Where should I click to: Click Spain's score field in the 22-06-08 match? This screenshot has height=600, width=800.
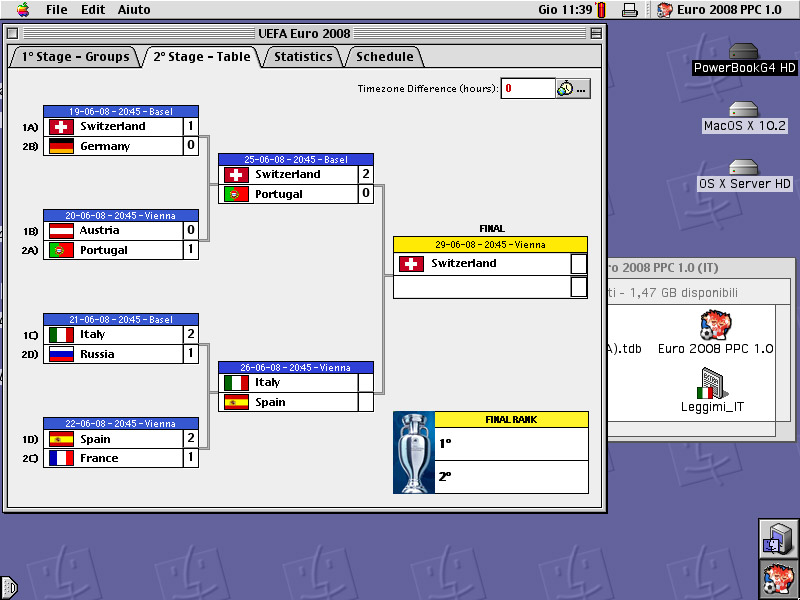(x=191, y=439)
